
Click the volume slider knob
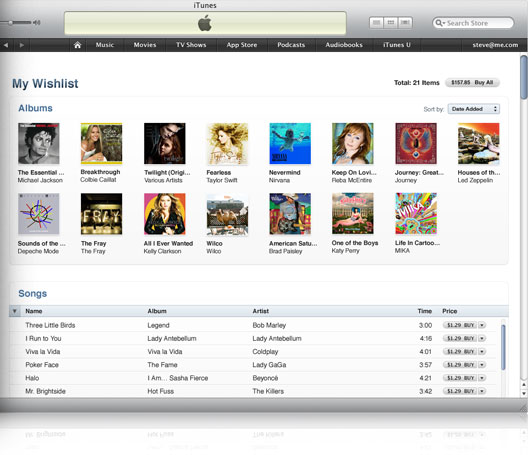click(11, 23)
